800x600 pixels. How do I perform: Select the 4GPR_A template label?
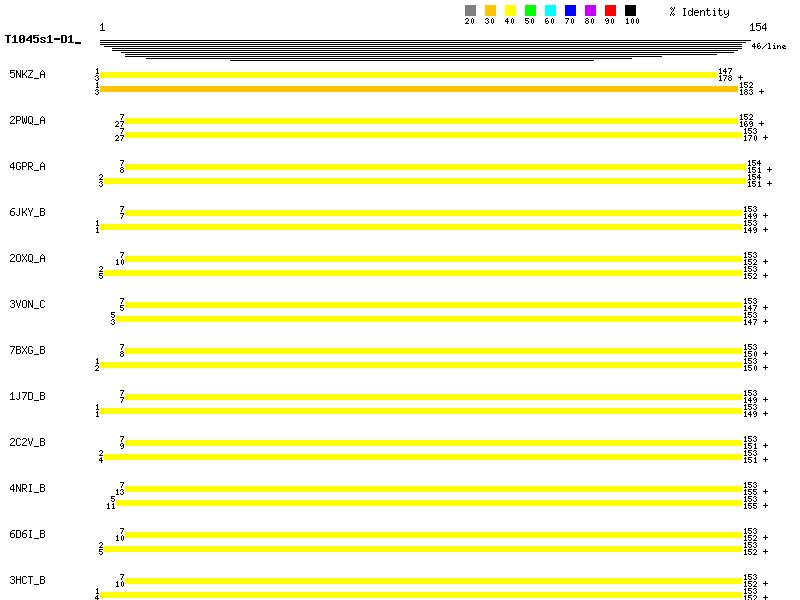point(27,166)
